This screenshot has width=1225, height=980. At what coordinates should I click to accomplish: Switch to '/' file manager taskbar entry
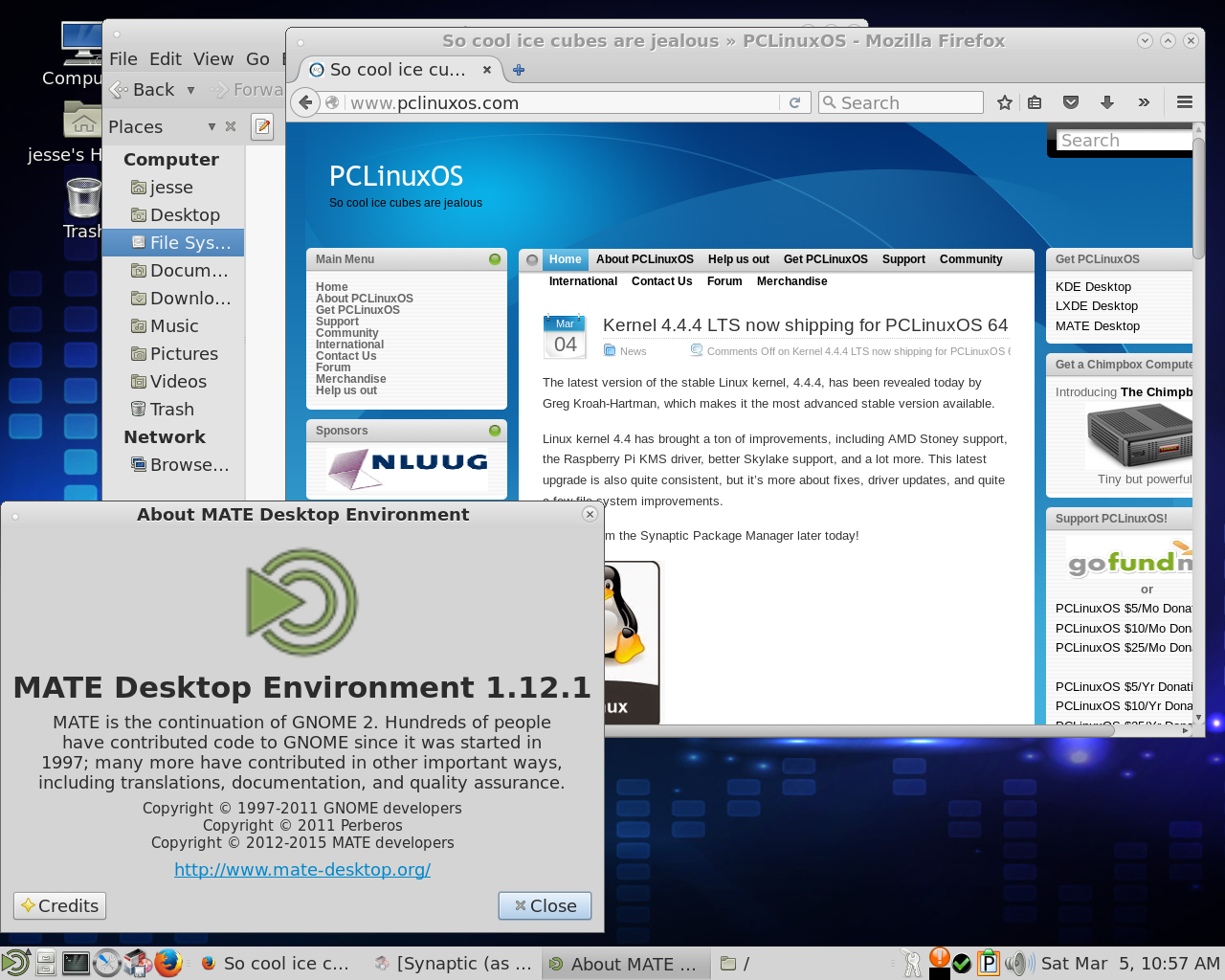(x=801, y=964)
